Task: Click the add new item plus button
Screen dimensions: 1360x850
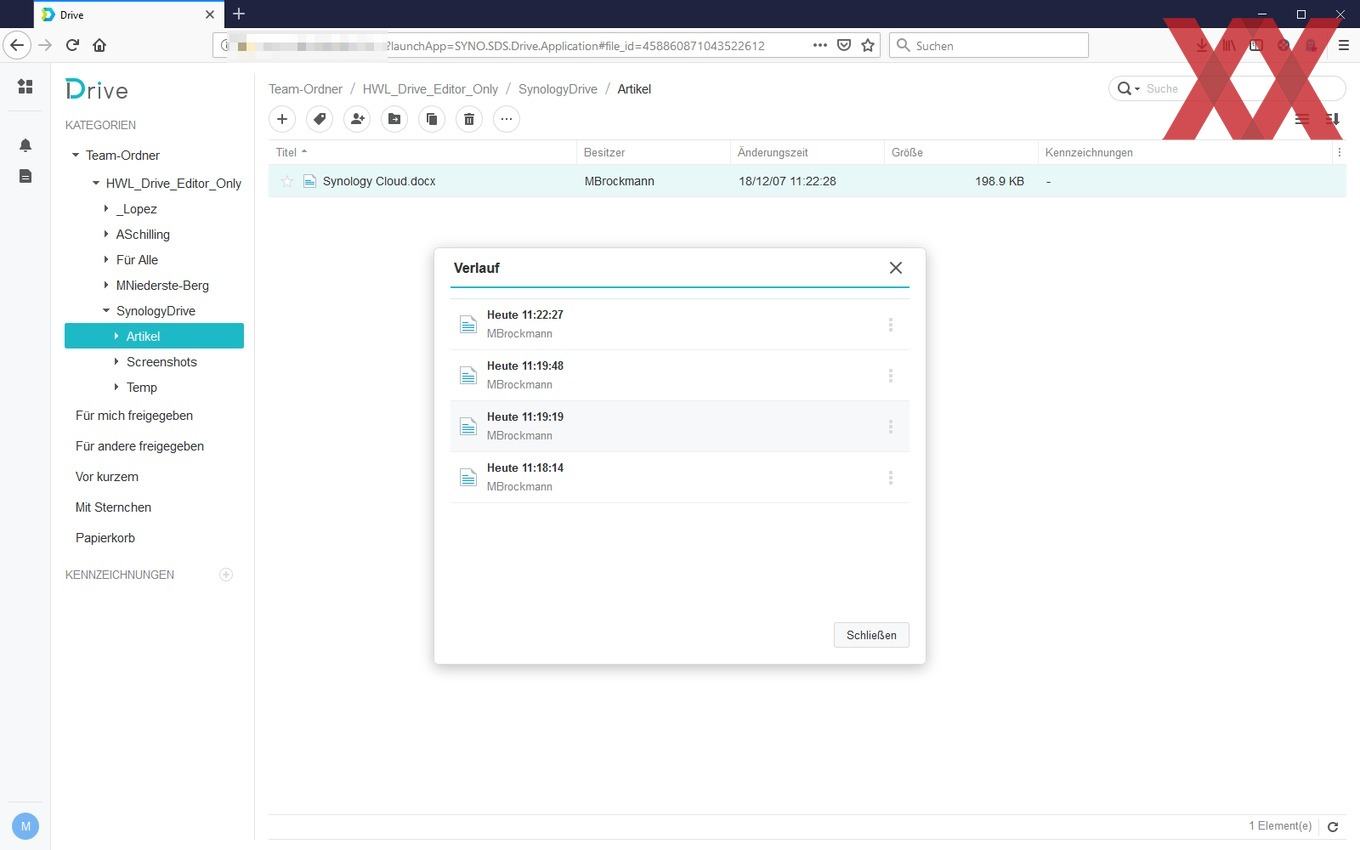Action: [x=282, y=119]
